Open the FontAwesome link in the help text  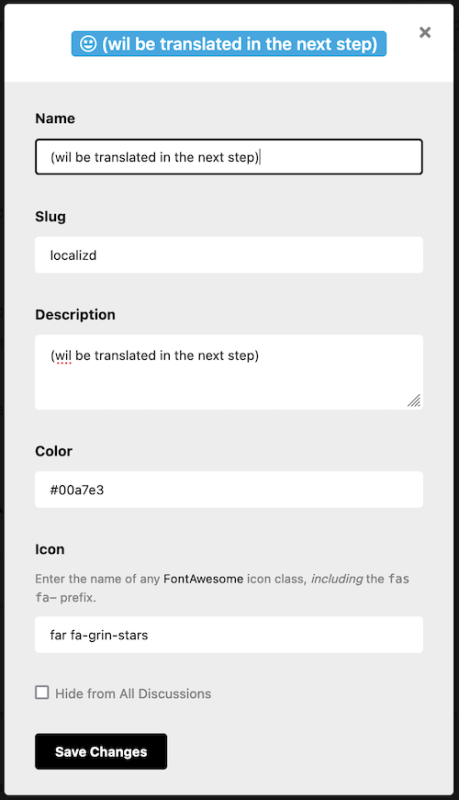tap(203, 579)
